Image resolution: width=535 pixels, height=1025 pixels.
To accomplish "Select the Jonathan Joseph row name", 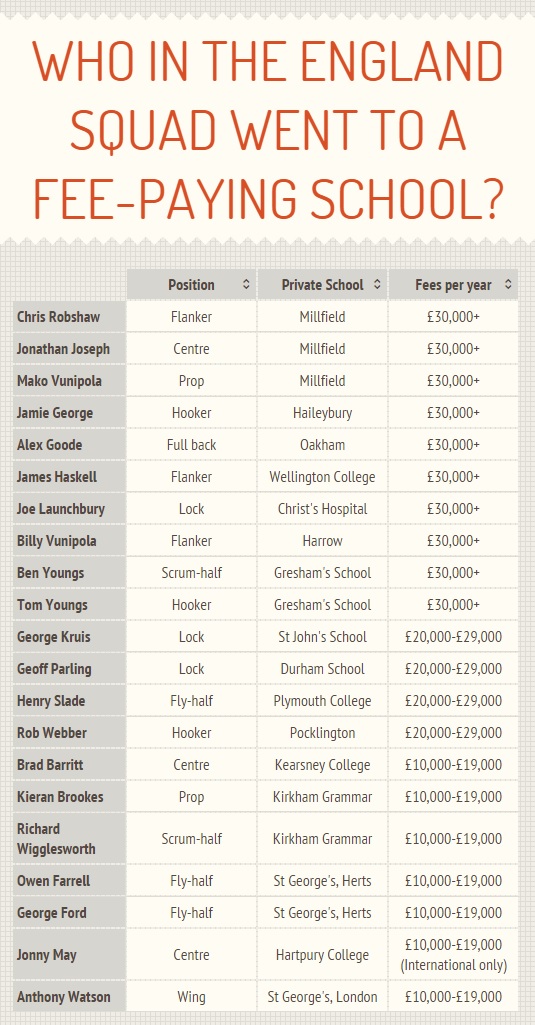I will [69, 349].
